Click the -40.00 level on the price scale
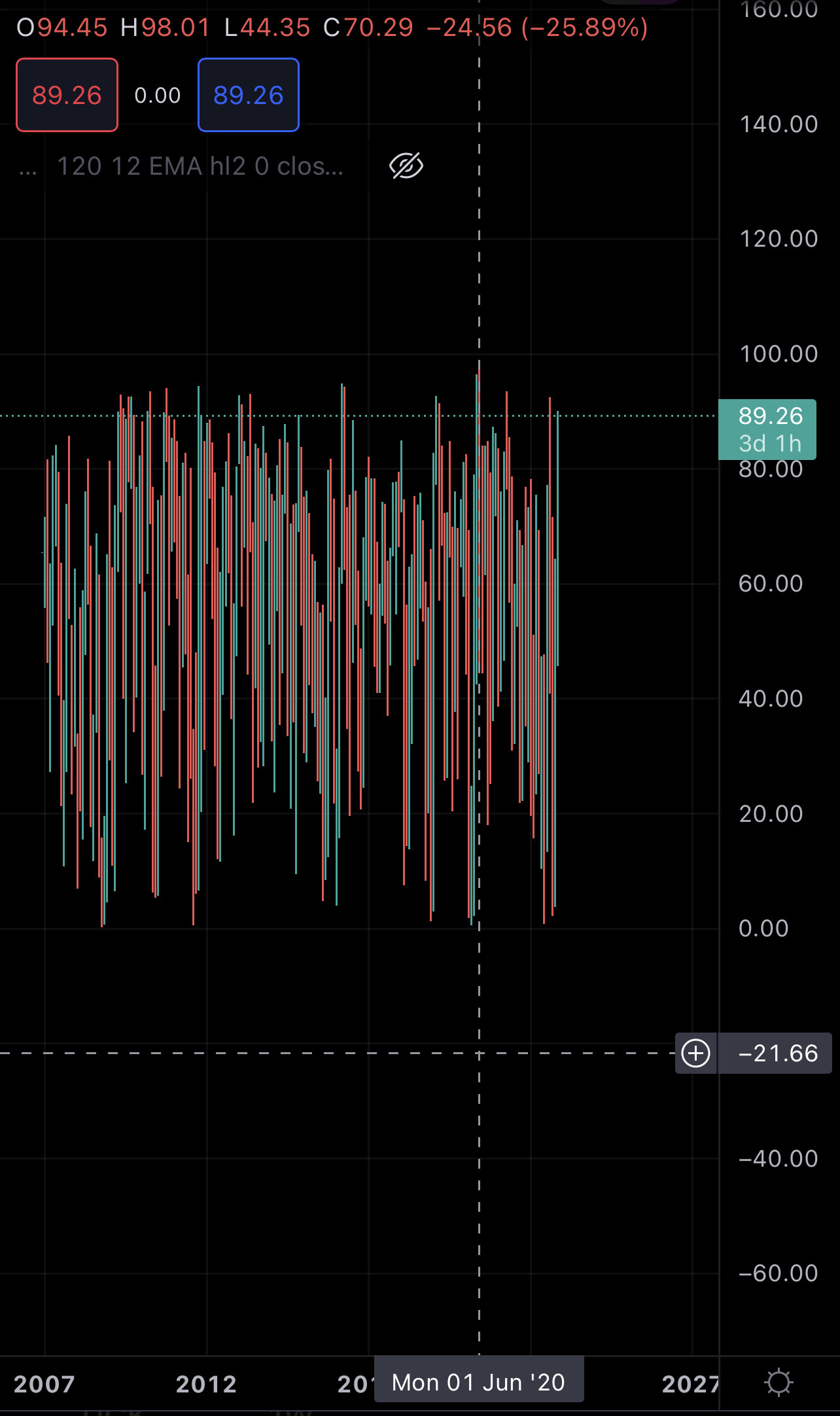The image size is (840, 1416). (x=778, y=1159)
